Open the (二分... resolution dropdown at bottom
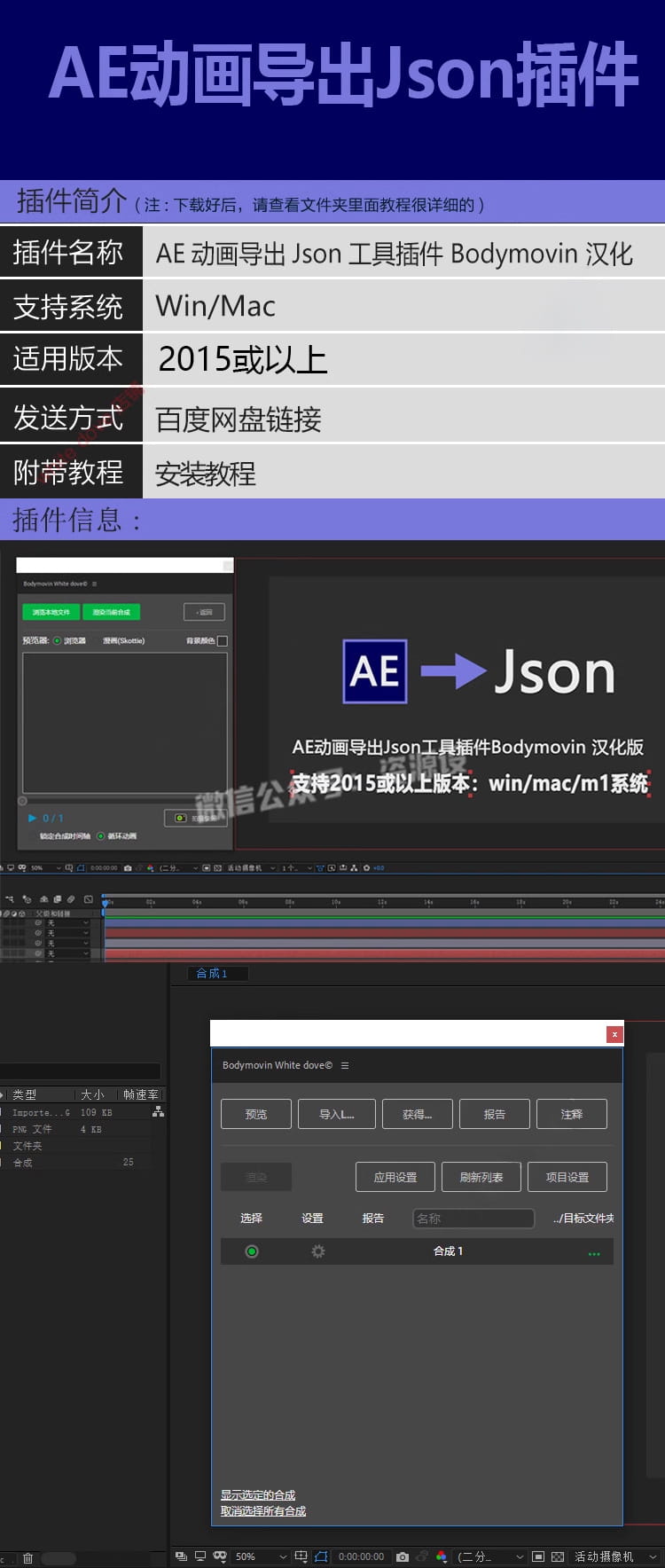665x1568 pixels. tap(490, 1556)
